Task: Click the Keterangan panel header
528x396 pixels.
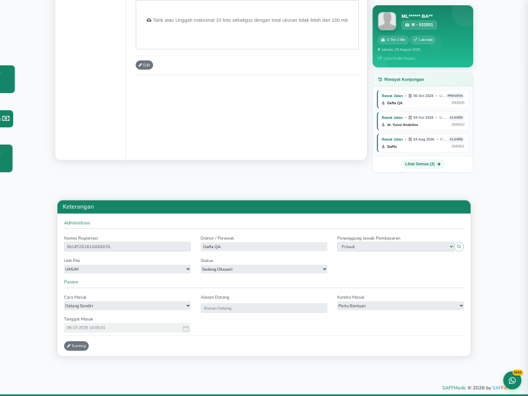Action: [264, 207]
